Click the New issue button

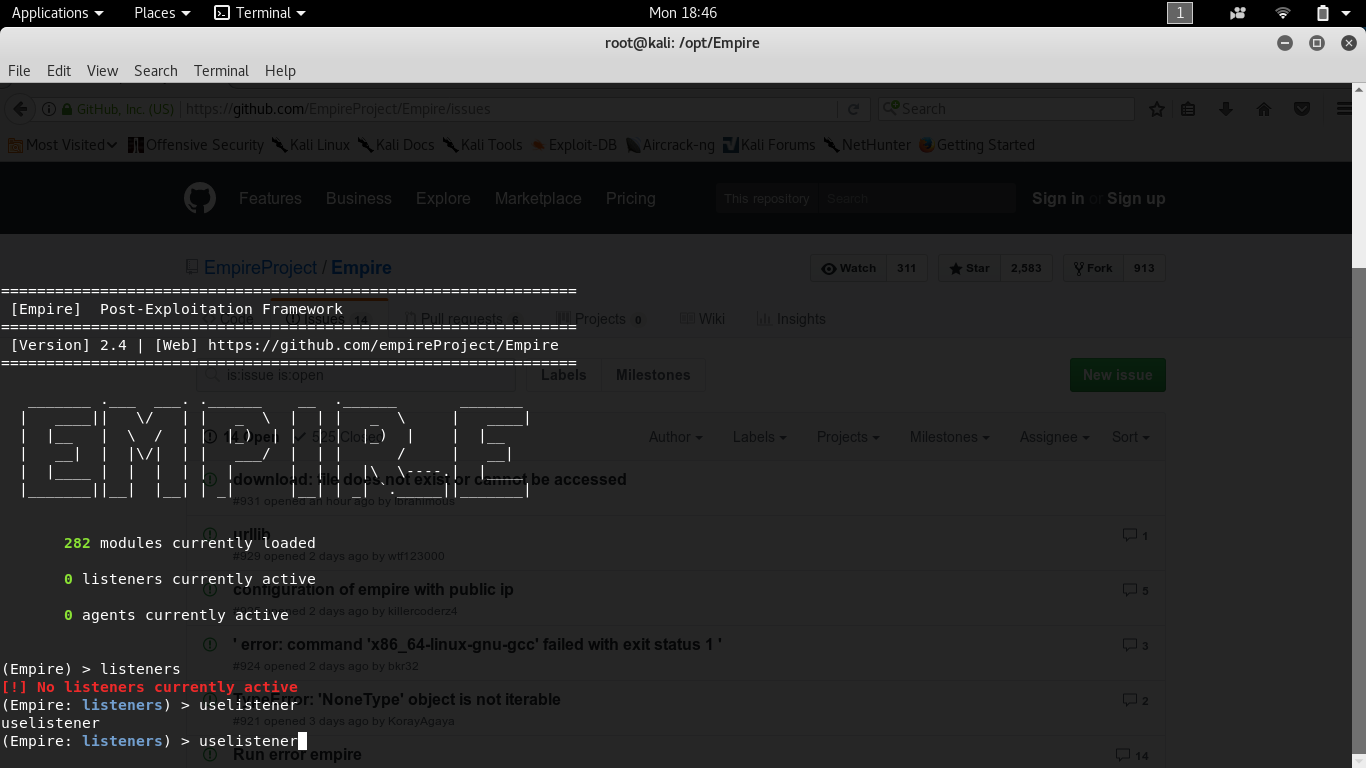pos(1117,374)
